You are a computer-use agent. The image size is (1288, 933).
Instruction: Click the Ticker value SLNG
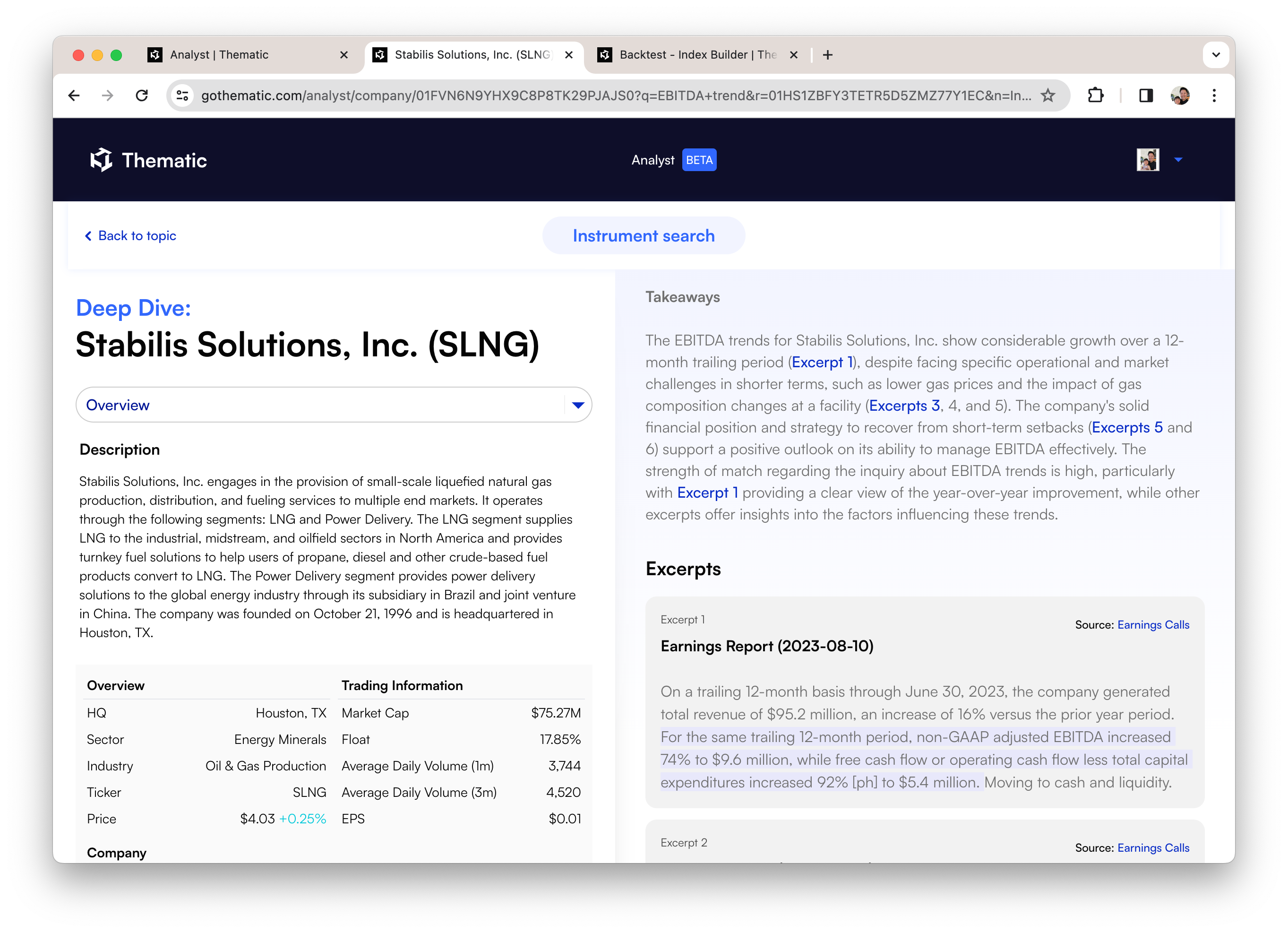point(309,793)
